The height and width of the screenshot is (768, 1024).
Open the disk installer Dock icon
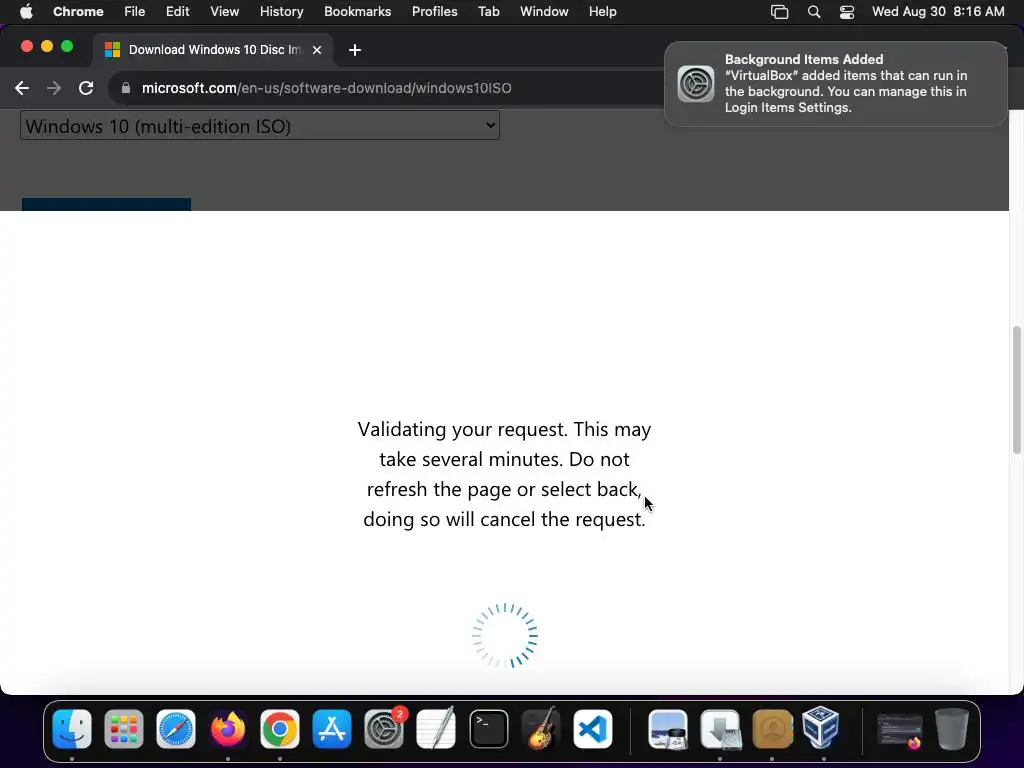[720, 729]
